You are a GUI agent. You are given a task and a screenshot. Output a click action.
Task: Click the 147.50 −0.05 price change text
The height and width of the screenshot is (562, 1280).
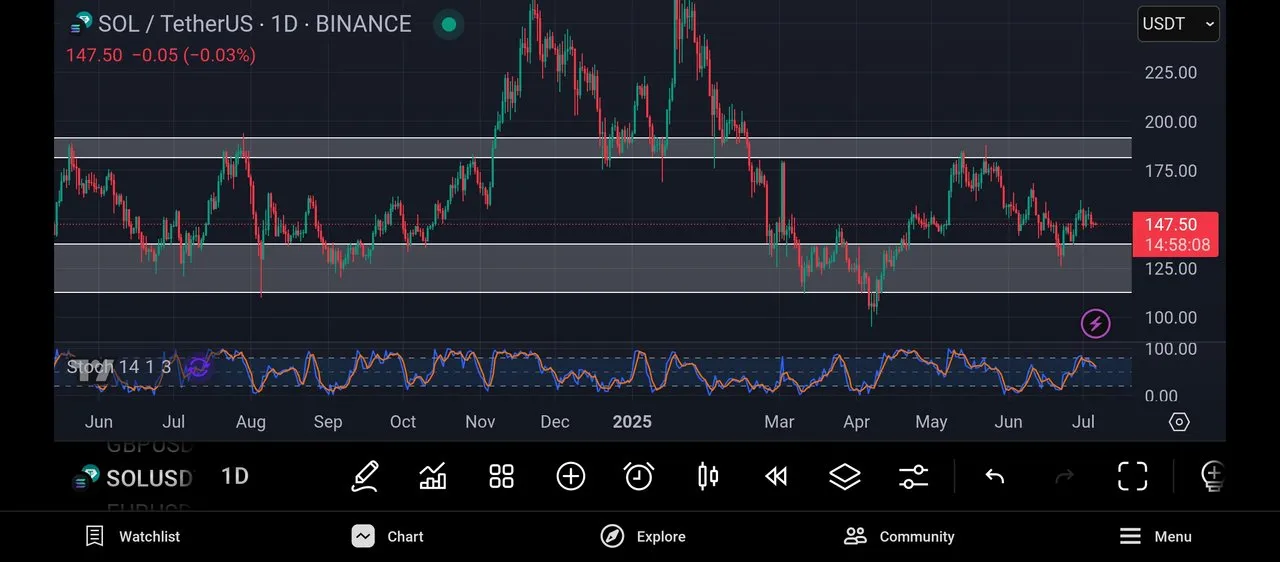pos(161,55)
